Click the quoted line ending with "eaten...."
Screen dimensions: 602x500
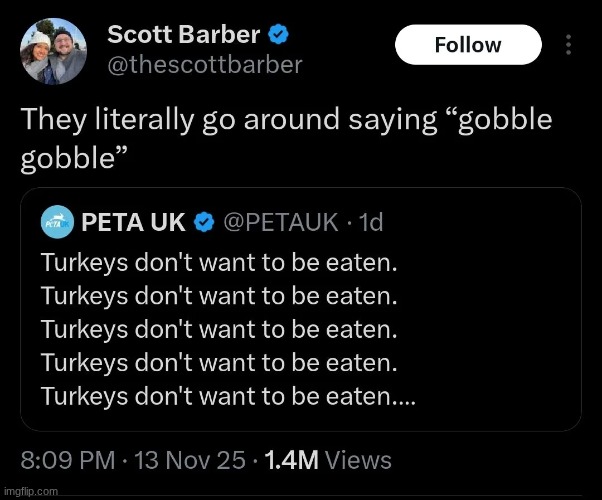[229, 397]
